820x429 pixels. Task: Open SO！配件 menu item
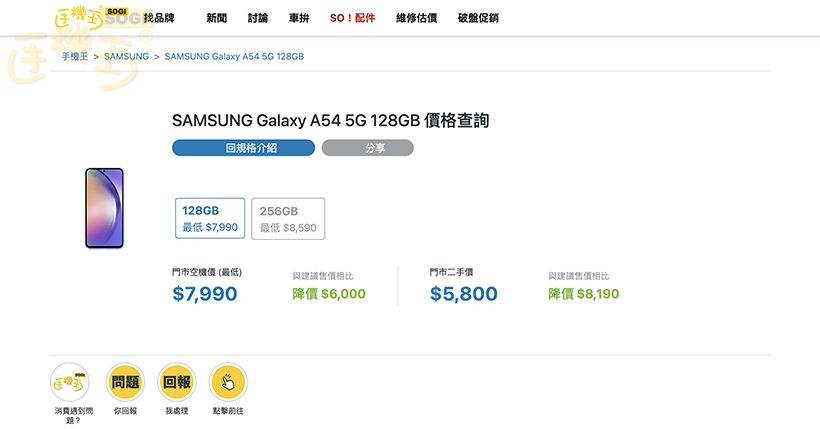352,18
